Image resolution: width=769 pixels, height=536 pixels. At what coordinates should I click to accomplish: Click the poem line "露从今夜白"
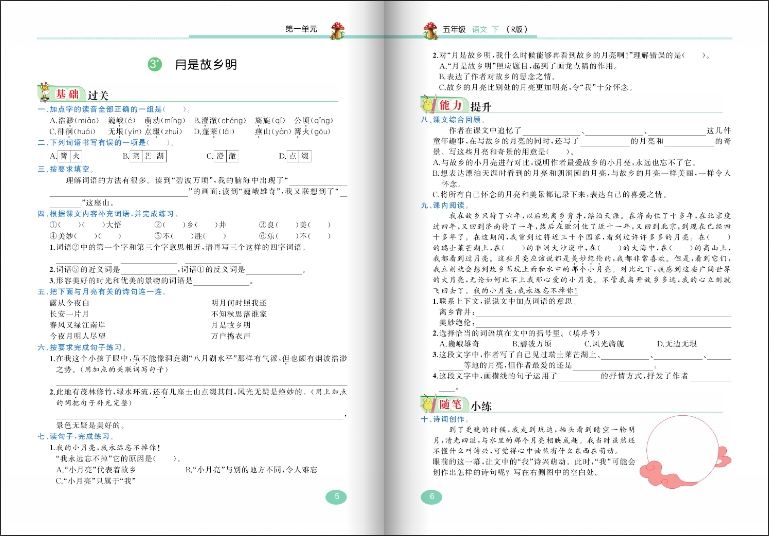tap(69, 303)
